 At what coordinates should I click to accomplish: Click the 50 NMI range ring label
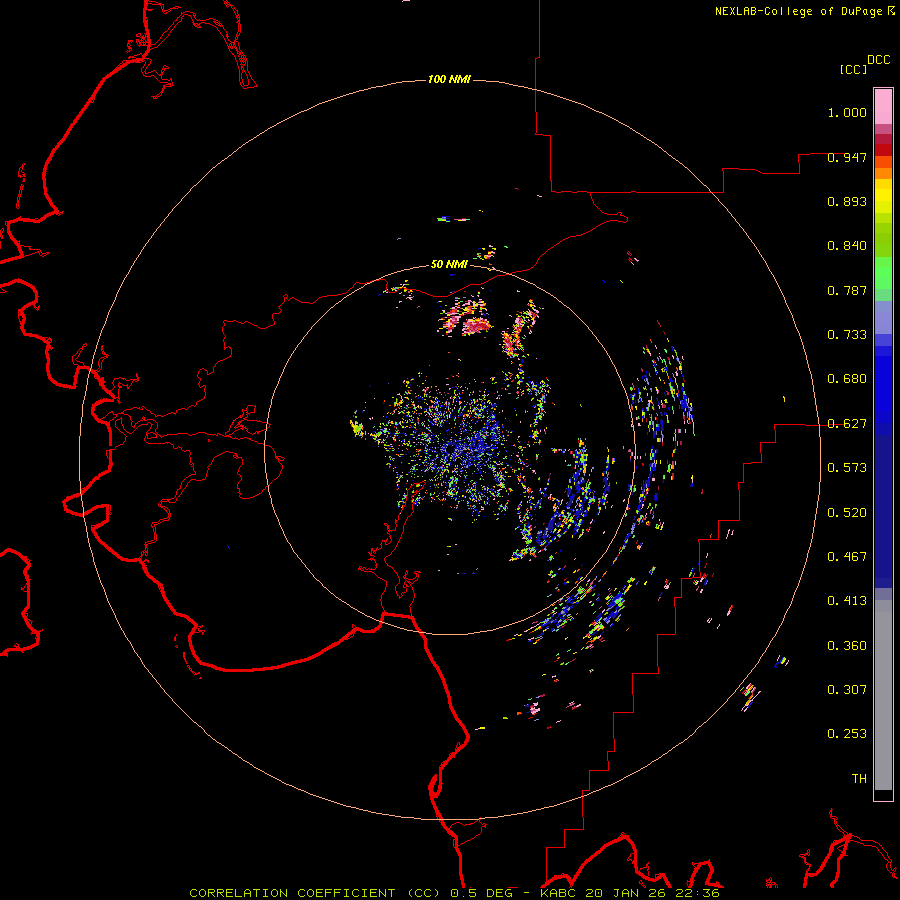[449, 264]
